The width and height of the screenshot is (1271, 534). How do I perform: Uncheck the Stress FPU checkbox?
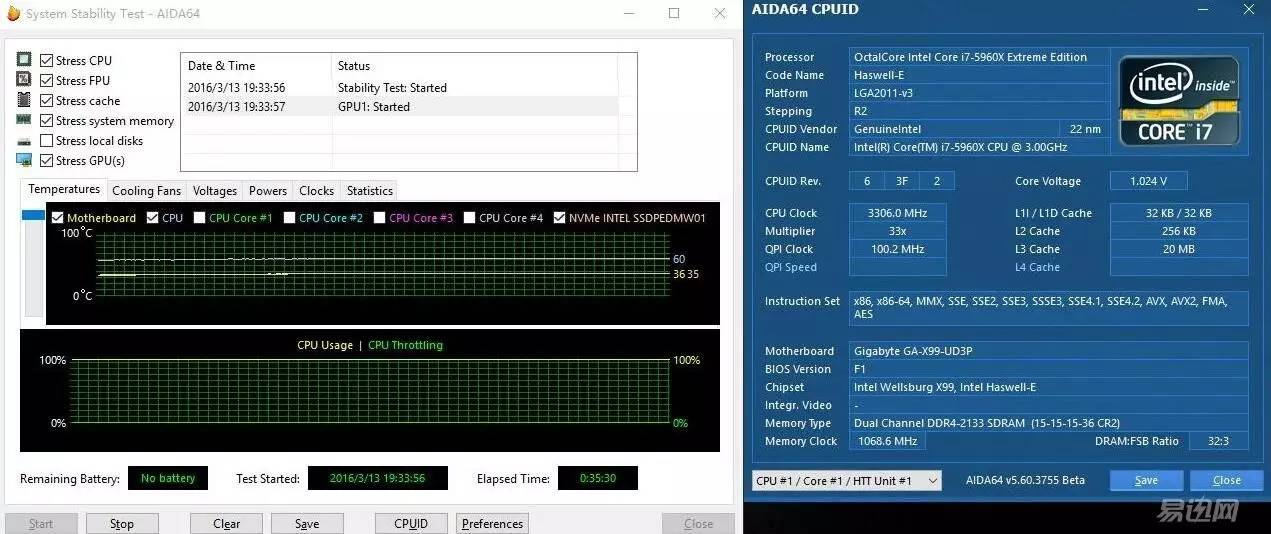point(46,80)
